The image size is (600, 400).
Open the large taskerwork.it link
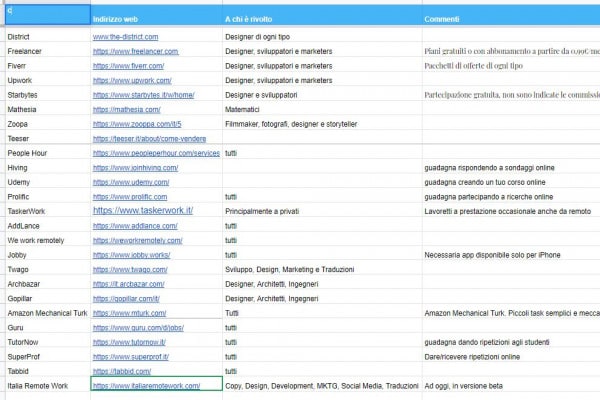(142, 211)
